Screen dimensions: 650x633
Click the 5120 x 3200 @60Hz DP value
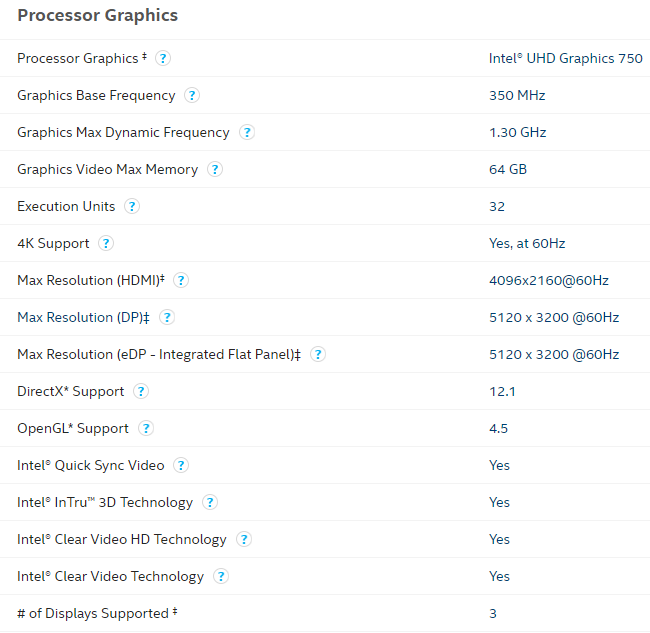point(554,318)
